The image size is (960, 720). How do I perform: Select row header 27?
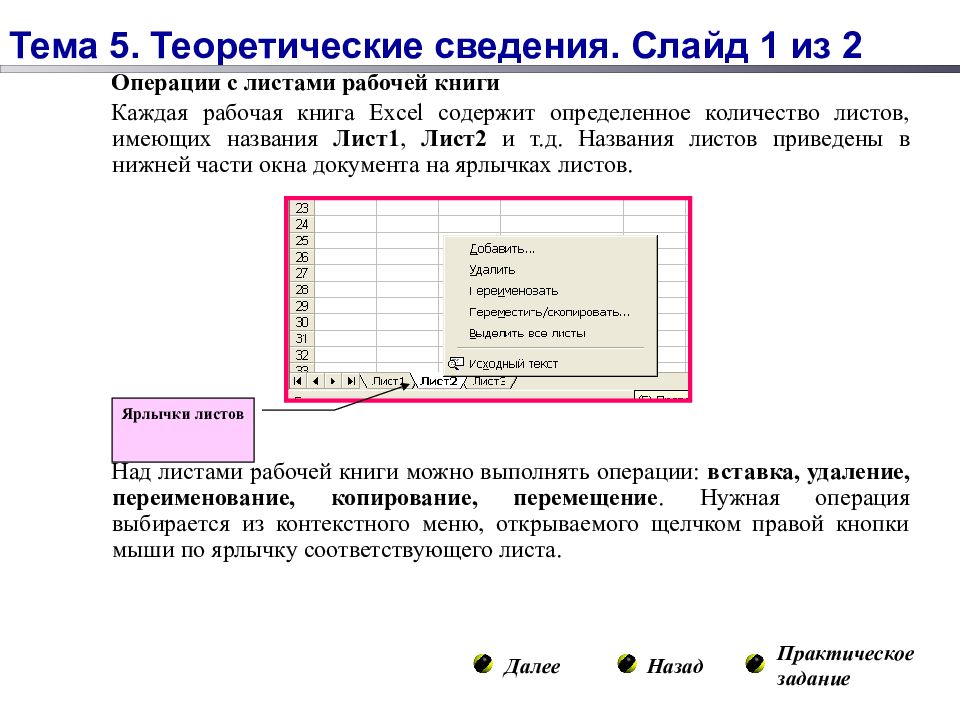(302, 273)
